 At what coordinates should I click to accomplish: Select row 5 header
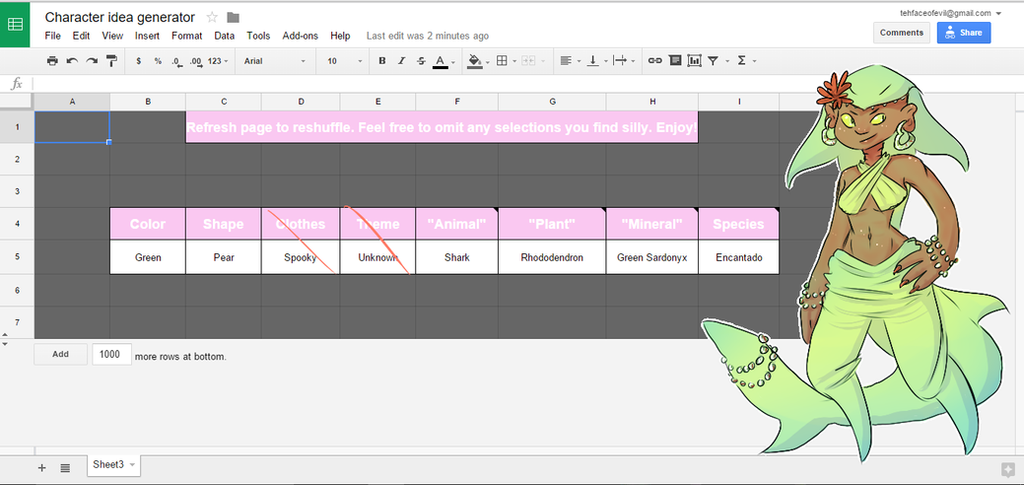(x=17, y=257)
